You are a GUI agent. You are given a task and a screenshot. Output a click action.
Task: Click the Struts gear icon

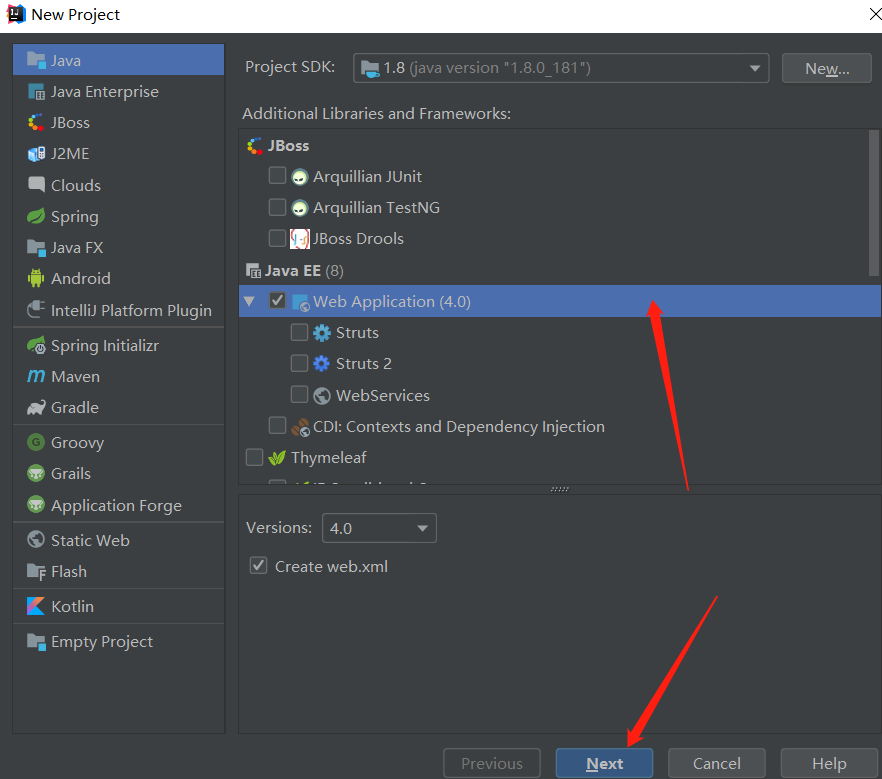pyautogui.click(x=322, y=333)
